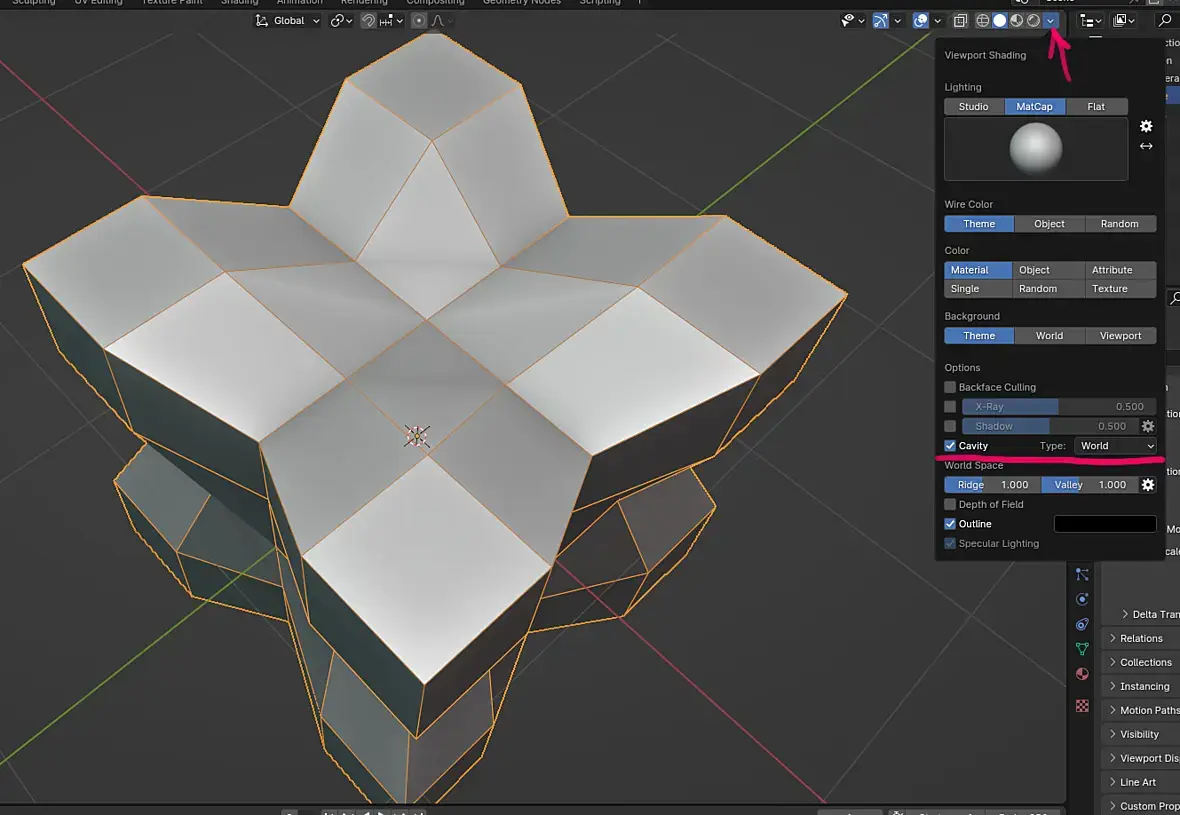Select material preview shading mode
The image size is (1180, 815).
pos(1017,21)
